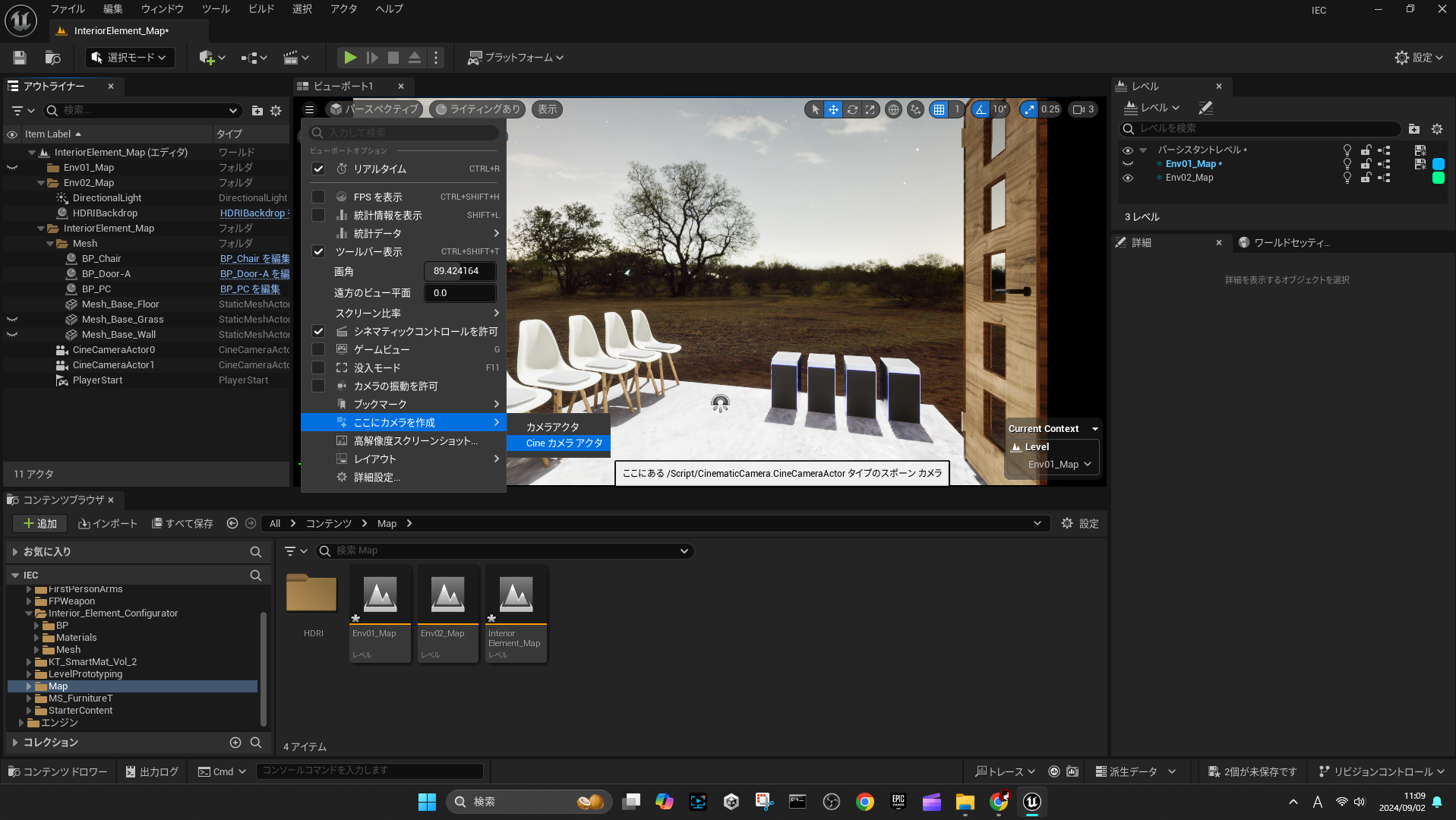Open the 選択モード dropdown
The width and height of the screenshot is (1456, 820).
(129, 58)
